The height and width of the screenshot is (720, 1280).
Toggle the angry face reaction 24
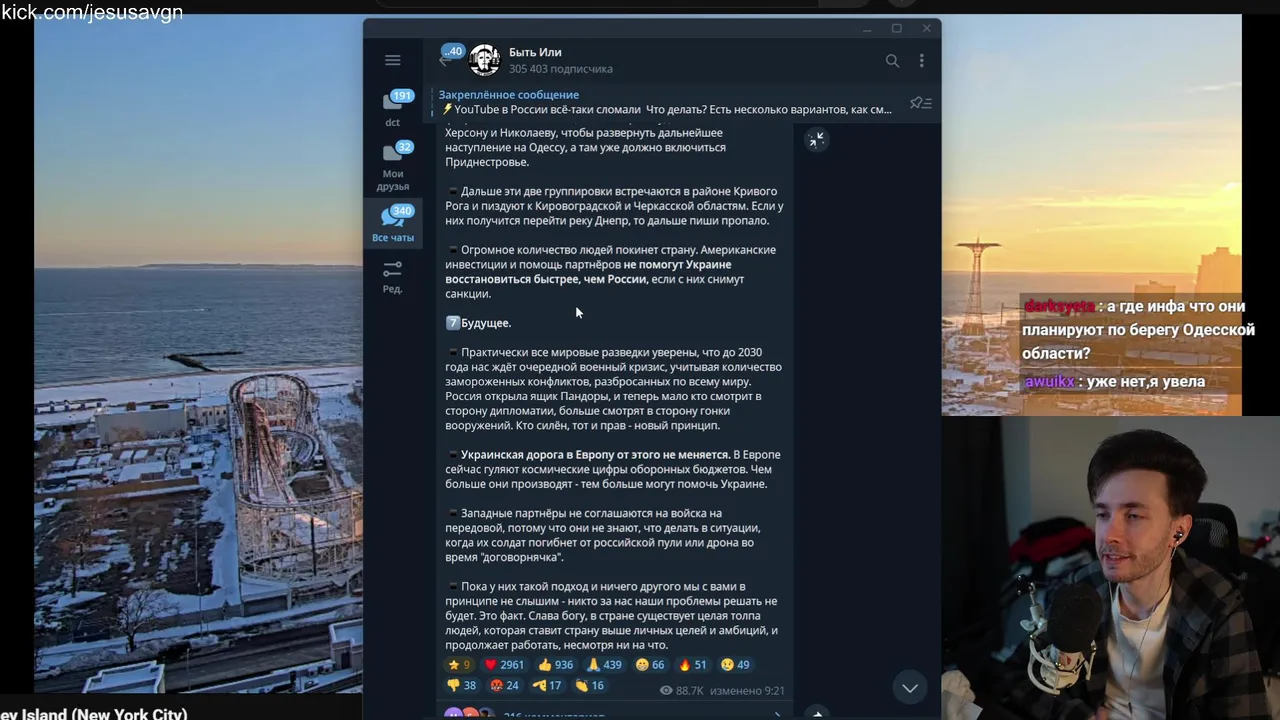point(504,685)
